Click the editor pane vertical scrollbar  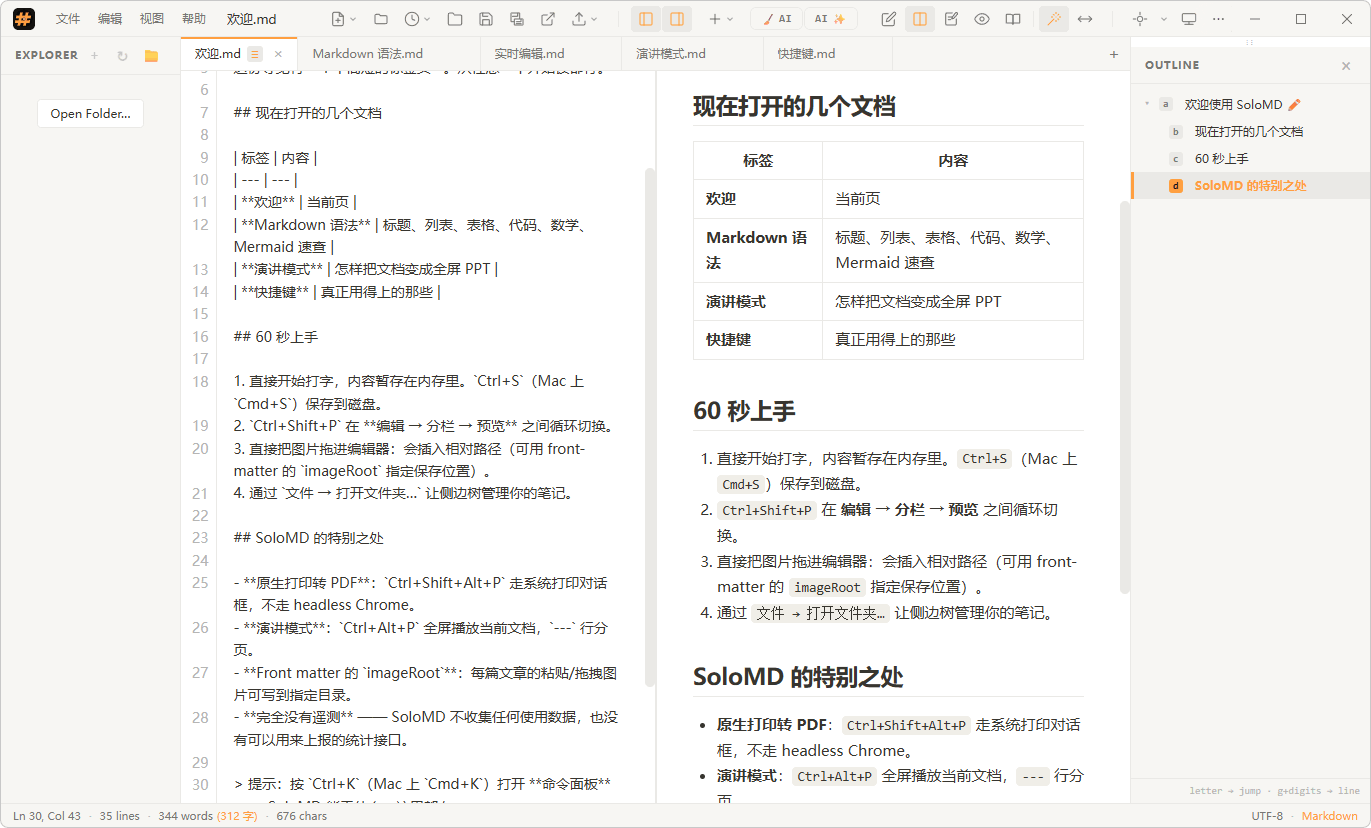tap(650, 427)
